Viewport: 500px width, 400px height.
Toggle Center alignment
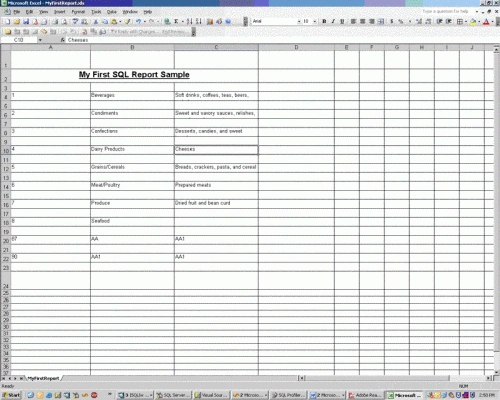pyautogui.click(x=362, y=22)
